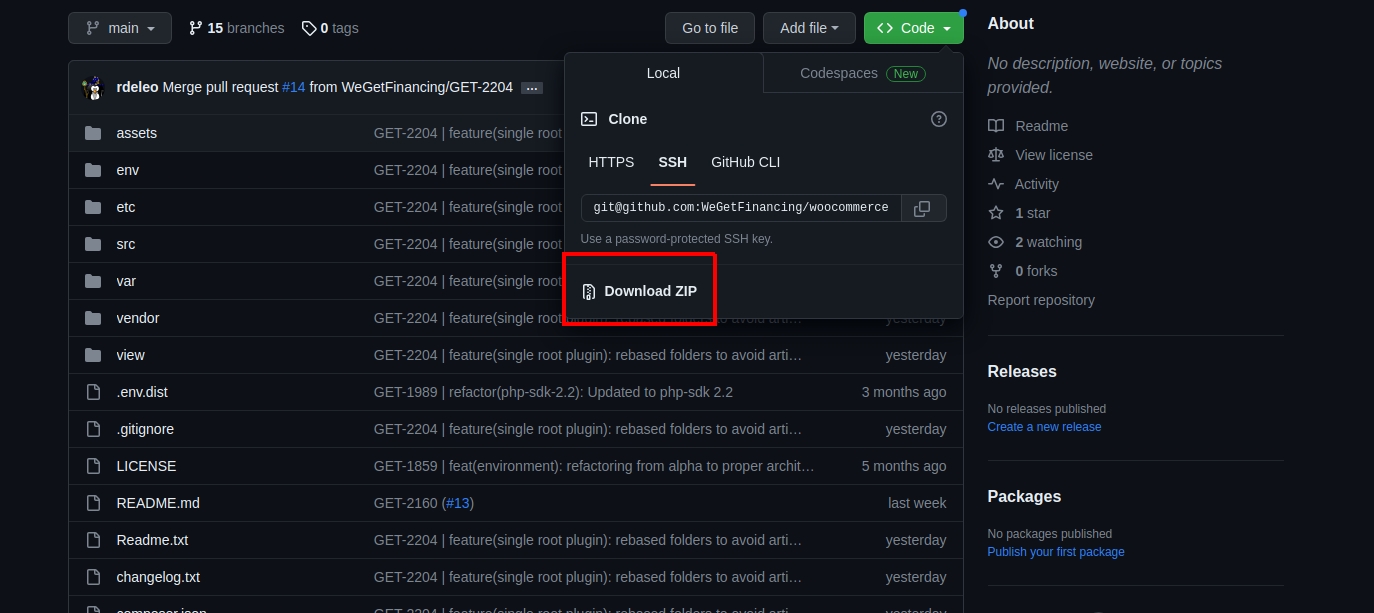Image resolution: width=1374 pixels, height=613 pixels.
Task: Switch to the Codespaces tab
Action: click(863, 73)
